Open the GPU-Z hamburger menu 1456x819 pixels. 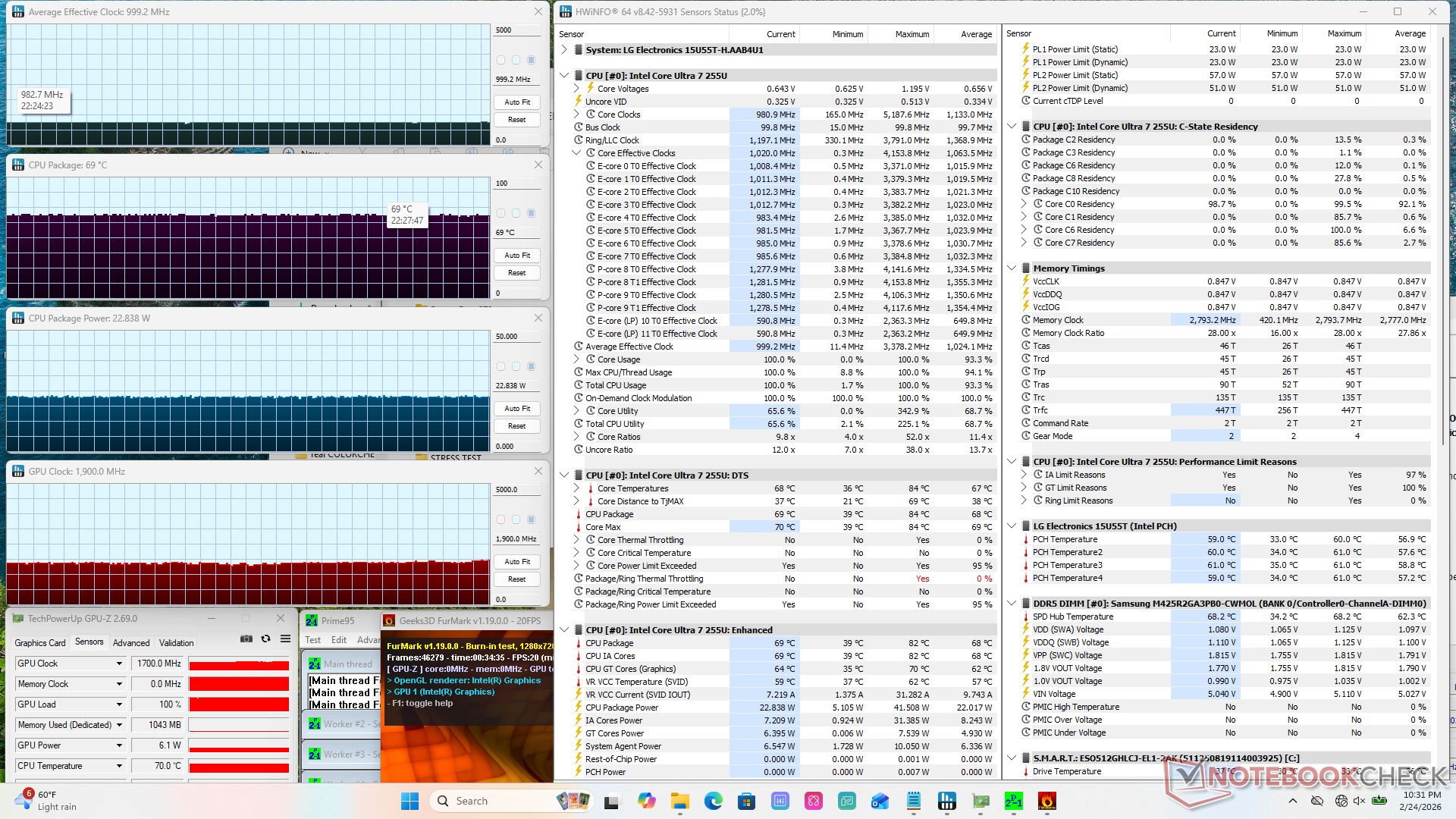pos(285,639)
